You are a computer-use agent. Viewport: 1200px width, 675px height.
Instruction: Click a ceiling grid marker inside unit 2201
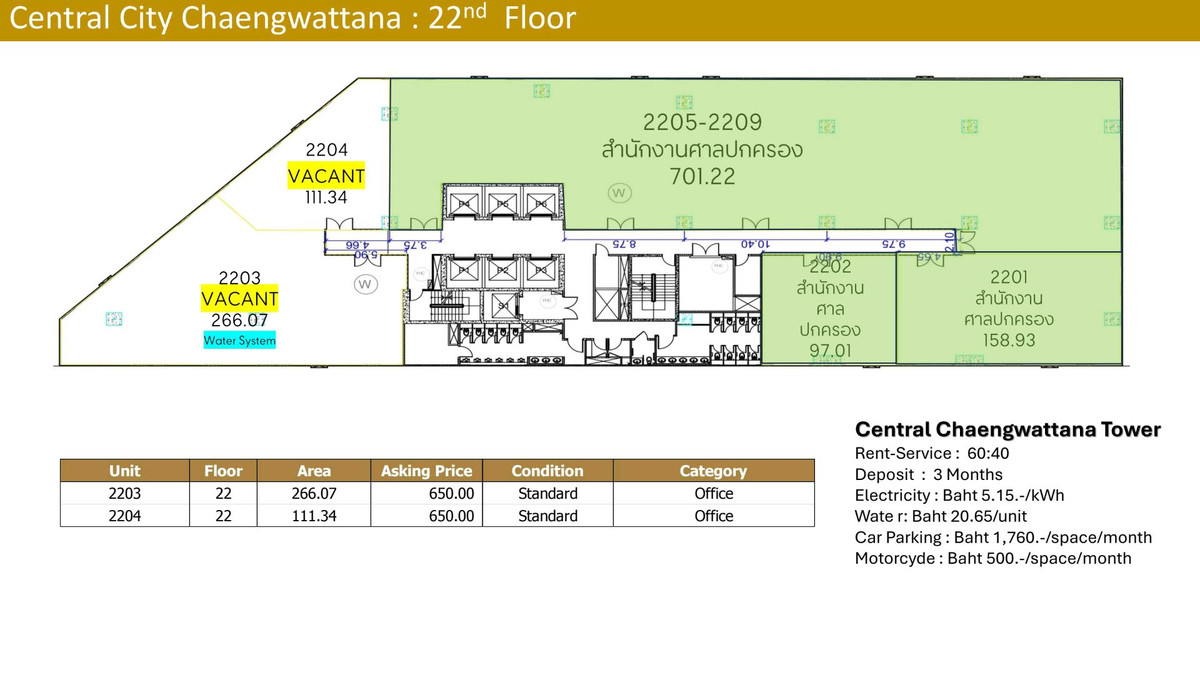pyautogui.click(x=1111, y=317)
